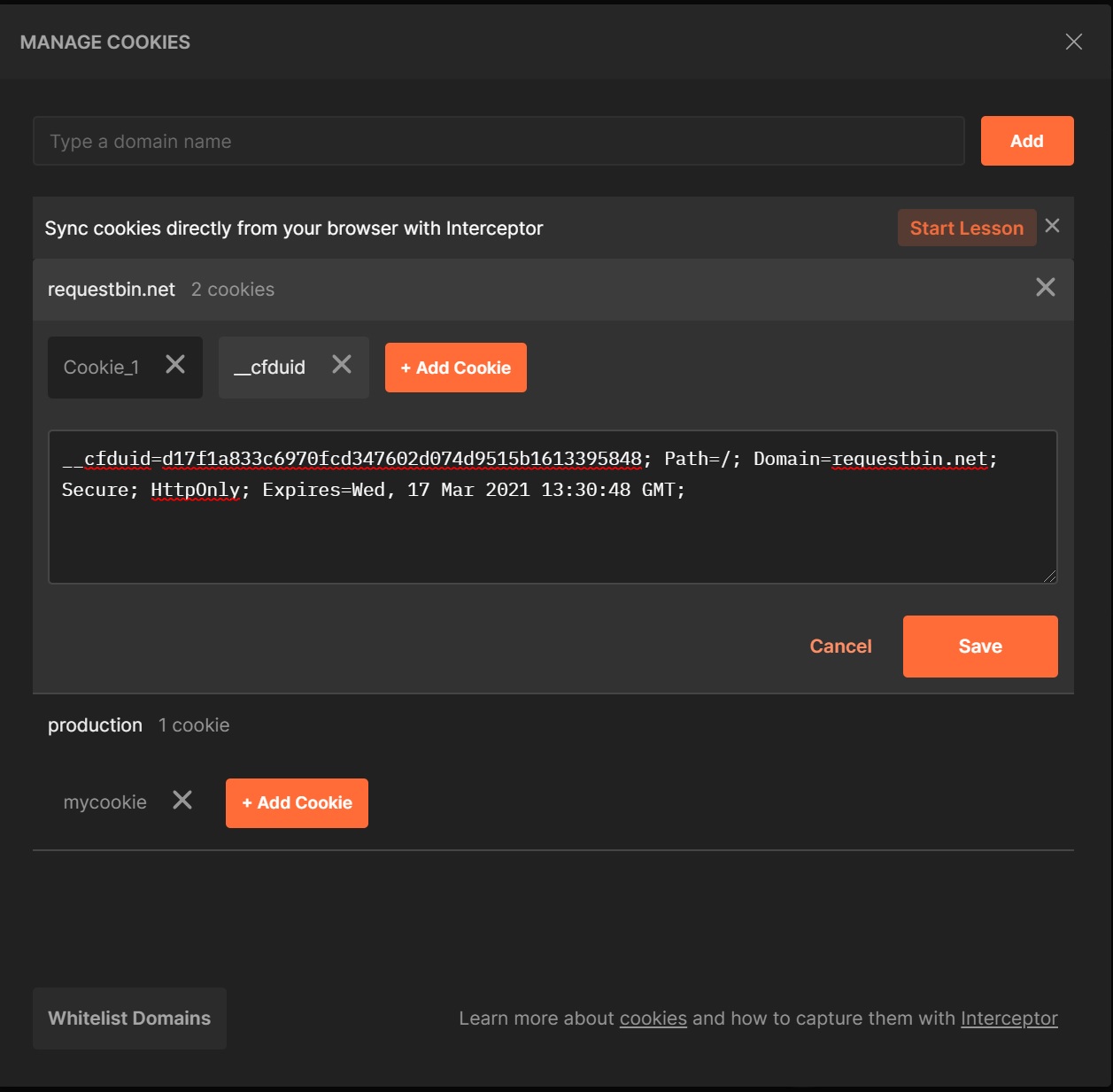Image resolution: width=1113 pixels, height=1092 pixels.
Task: Click the Start Lesson button
Action: (x=966, y=228)
